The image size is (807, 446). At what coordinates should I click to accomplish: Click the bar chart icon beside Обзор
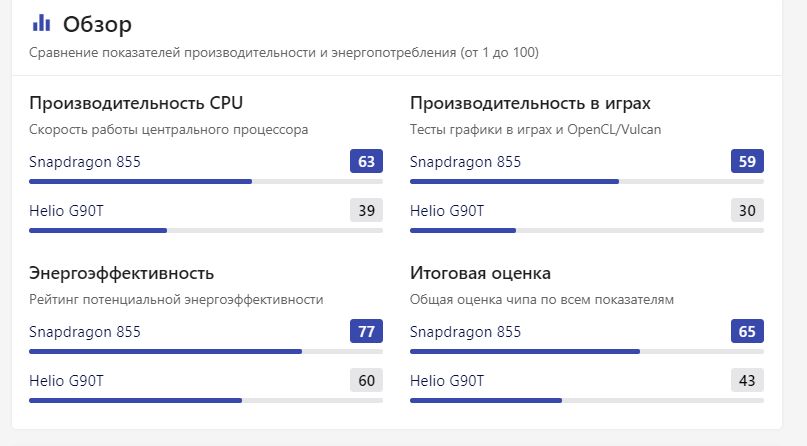click(x=41, y=23)
